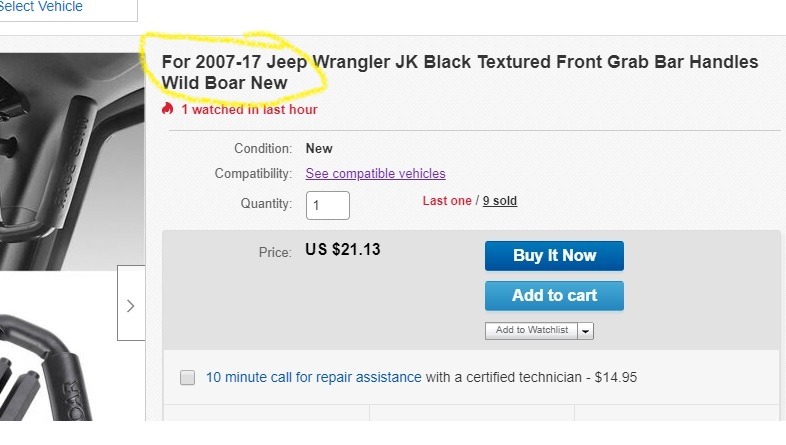Viewport: 786px width, 445px height.
Task: Click into the Quantity input field
Action: pyautogui.click(x=327, y=205)
